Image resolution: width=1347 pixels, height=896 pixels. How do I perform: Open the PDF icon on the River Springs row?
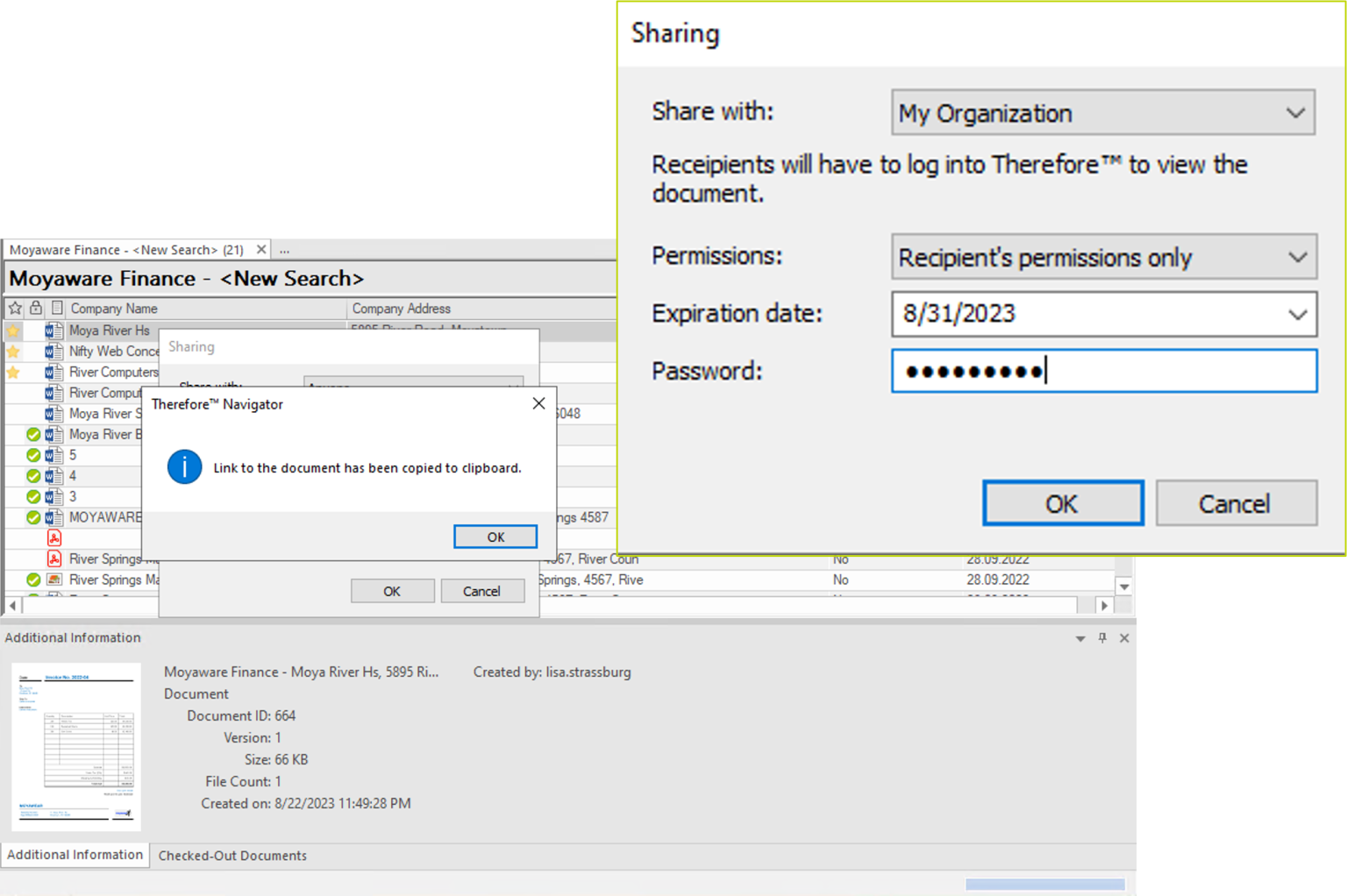pos(55,558)
